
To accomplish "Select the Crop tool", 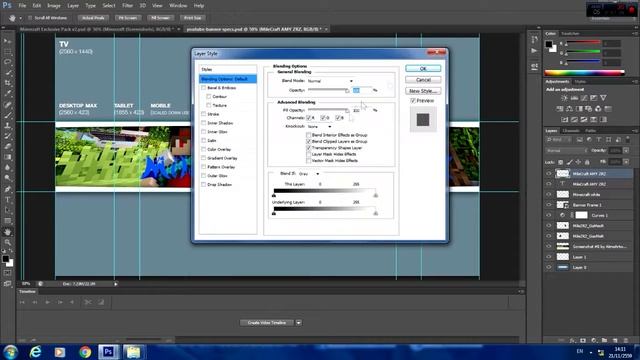I will 7,83.
